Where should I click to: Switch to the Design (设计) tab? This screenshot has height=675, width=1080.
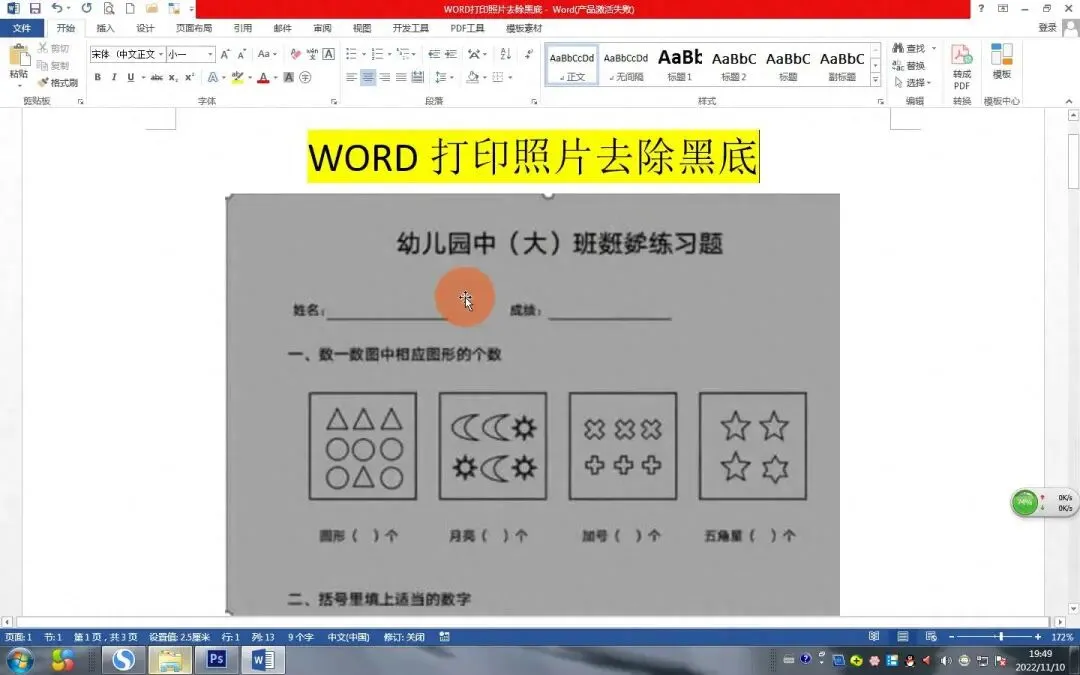point(145,28)
